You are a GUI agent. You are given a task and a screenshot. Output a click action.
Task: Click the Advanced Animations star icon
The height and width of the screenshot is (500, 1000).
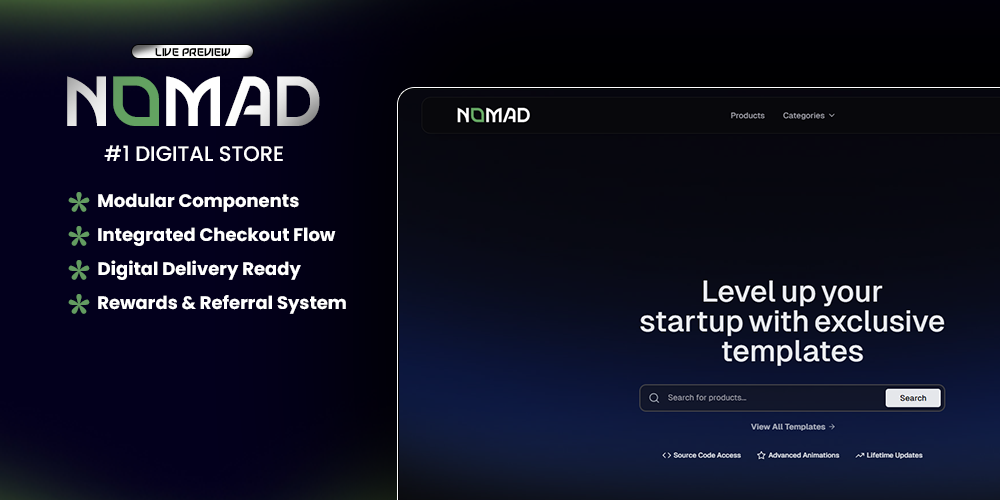tap(761, 455)
